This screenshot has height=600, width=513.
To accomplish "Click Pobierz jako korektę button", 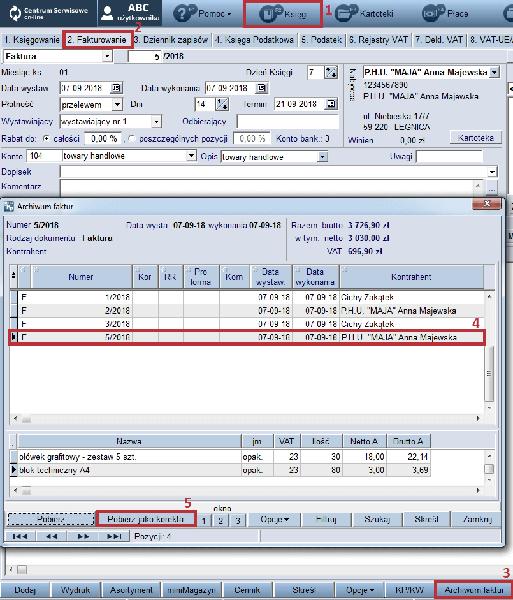I will point(145,519).
